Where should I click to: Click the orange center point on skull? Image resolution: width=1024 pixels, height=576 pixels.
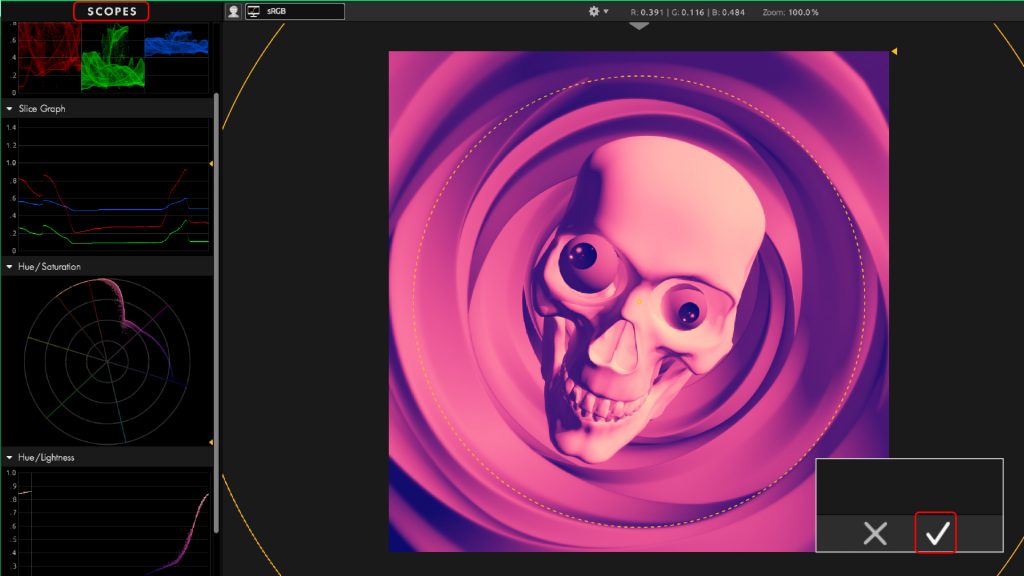pyautogui.click(x=639, y=300)
